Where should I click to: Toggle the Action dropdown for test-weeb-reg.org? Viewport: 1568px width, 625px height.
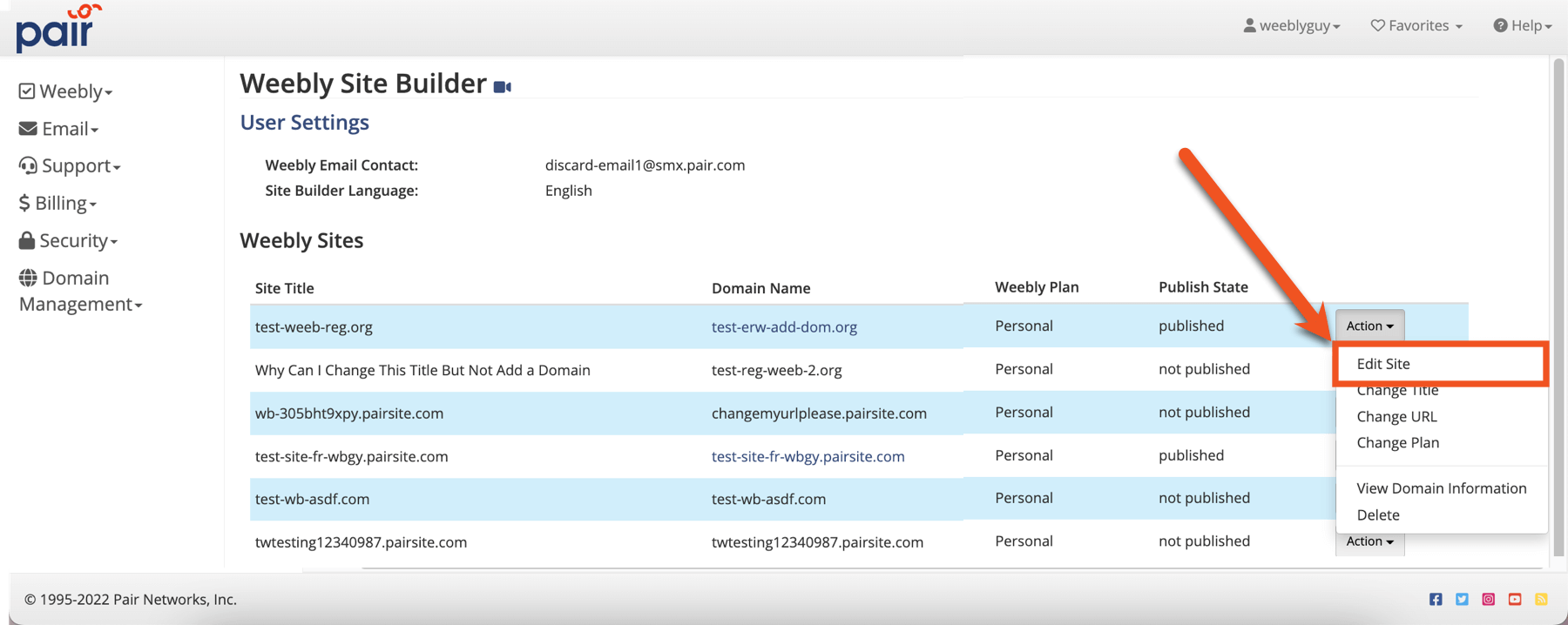1369,326
